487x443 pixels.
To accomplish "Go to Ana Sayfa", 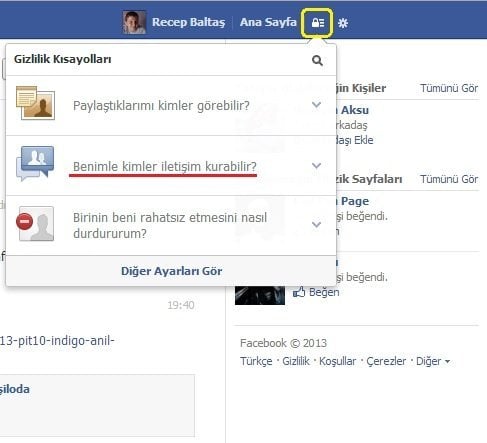I will [x=268, y=22].
